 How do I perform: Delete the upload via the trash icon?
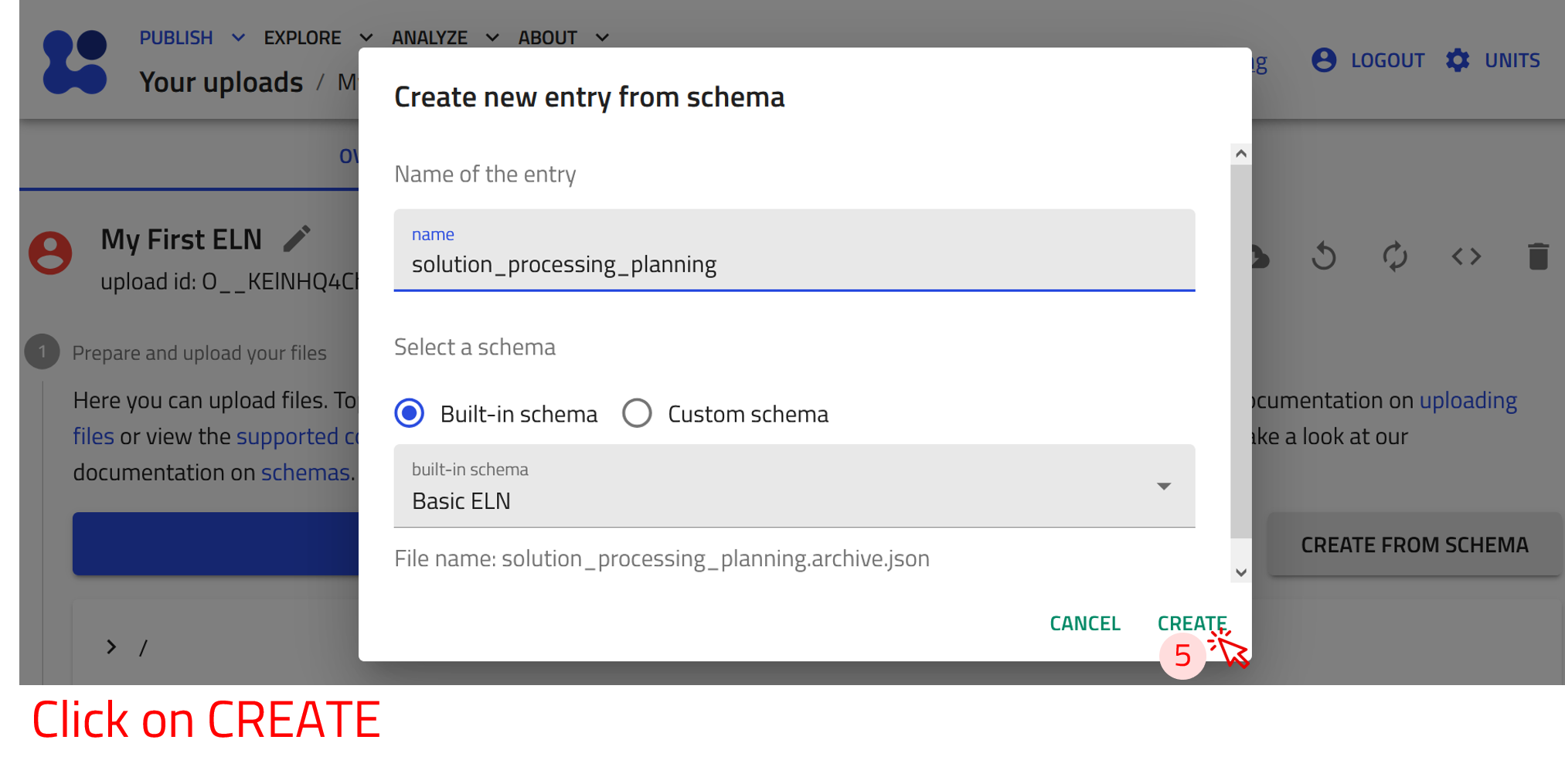(1537, 256)
